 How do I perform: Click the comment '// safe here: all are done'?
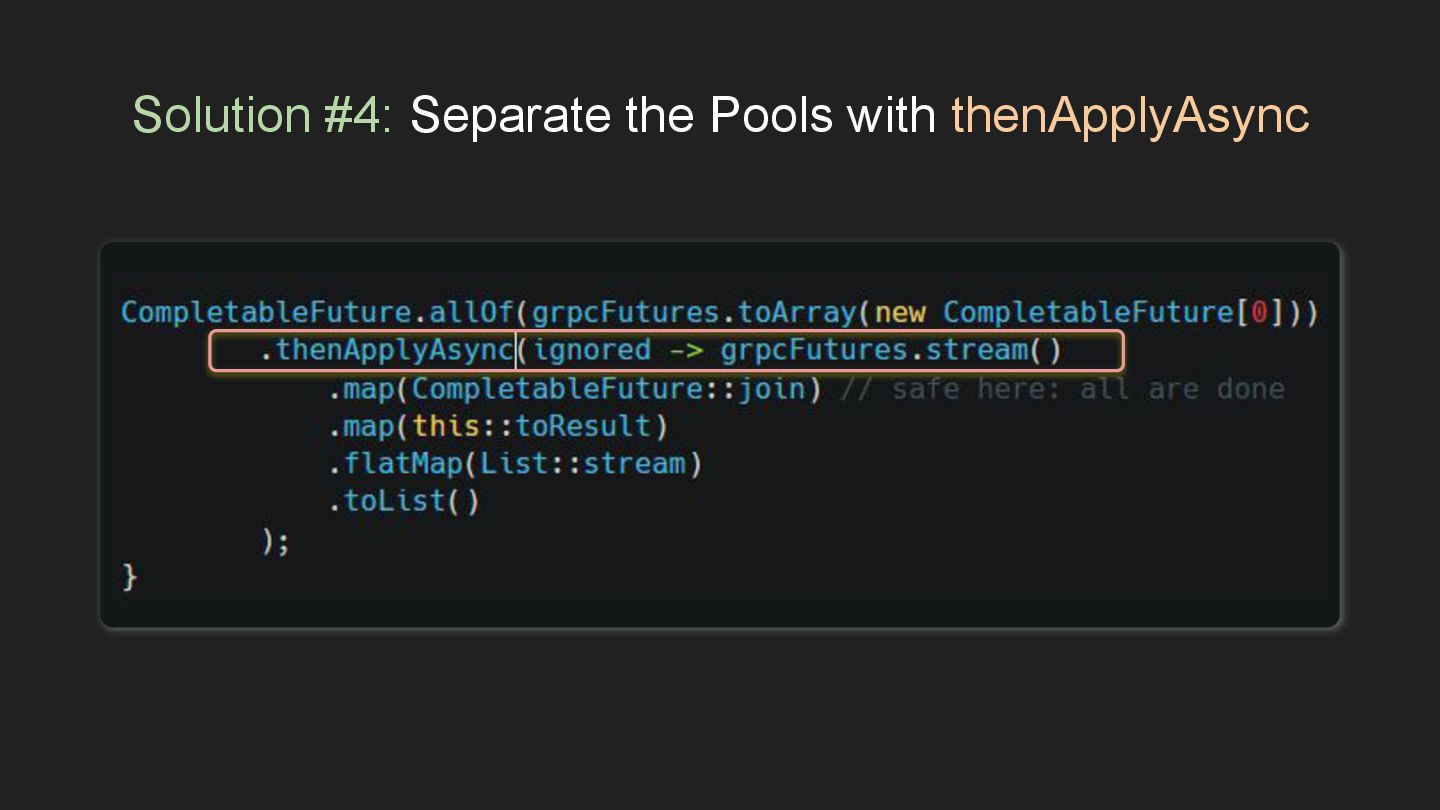(x=1062, y=388)
